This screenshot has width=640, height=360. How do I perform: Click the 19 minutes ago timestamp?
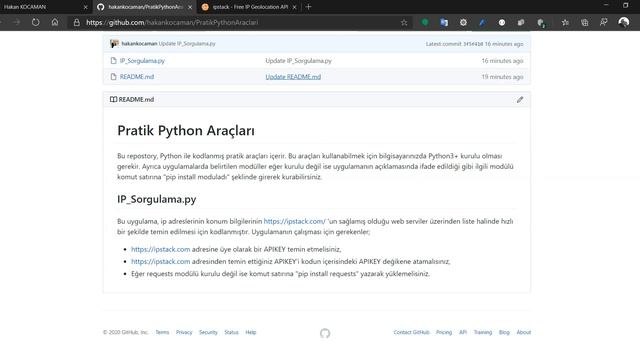pyautogui.click(x=502, y=77)
